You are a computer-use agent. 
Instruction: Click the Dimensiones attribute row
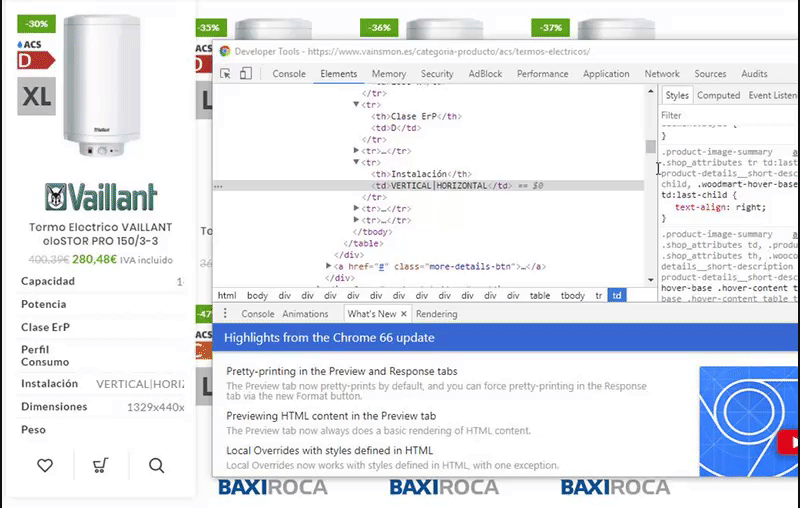point(102,407)
